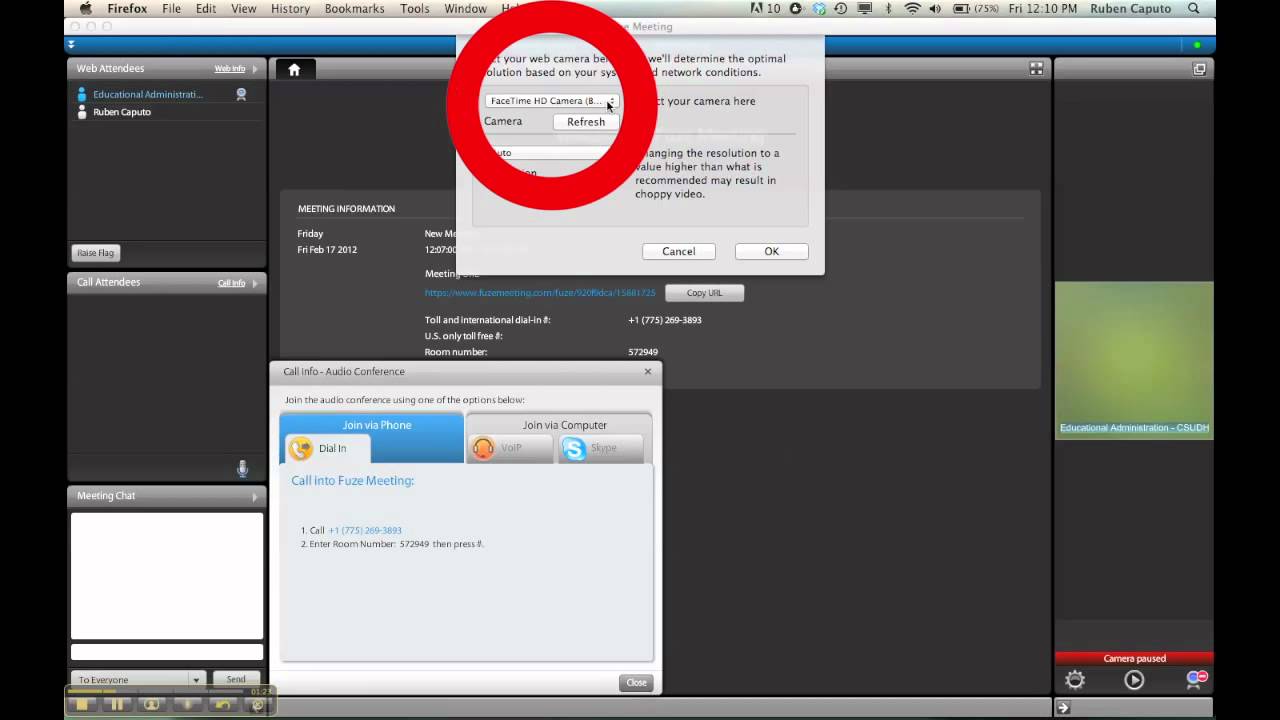Open the To Everyone recipient dropdown

tap(138, 679)
